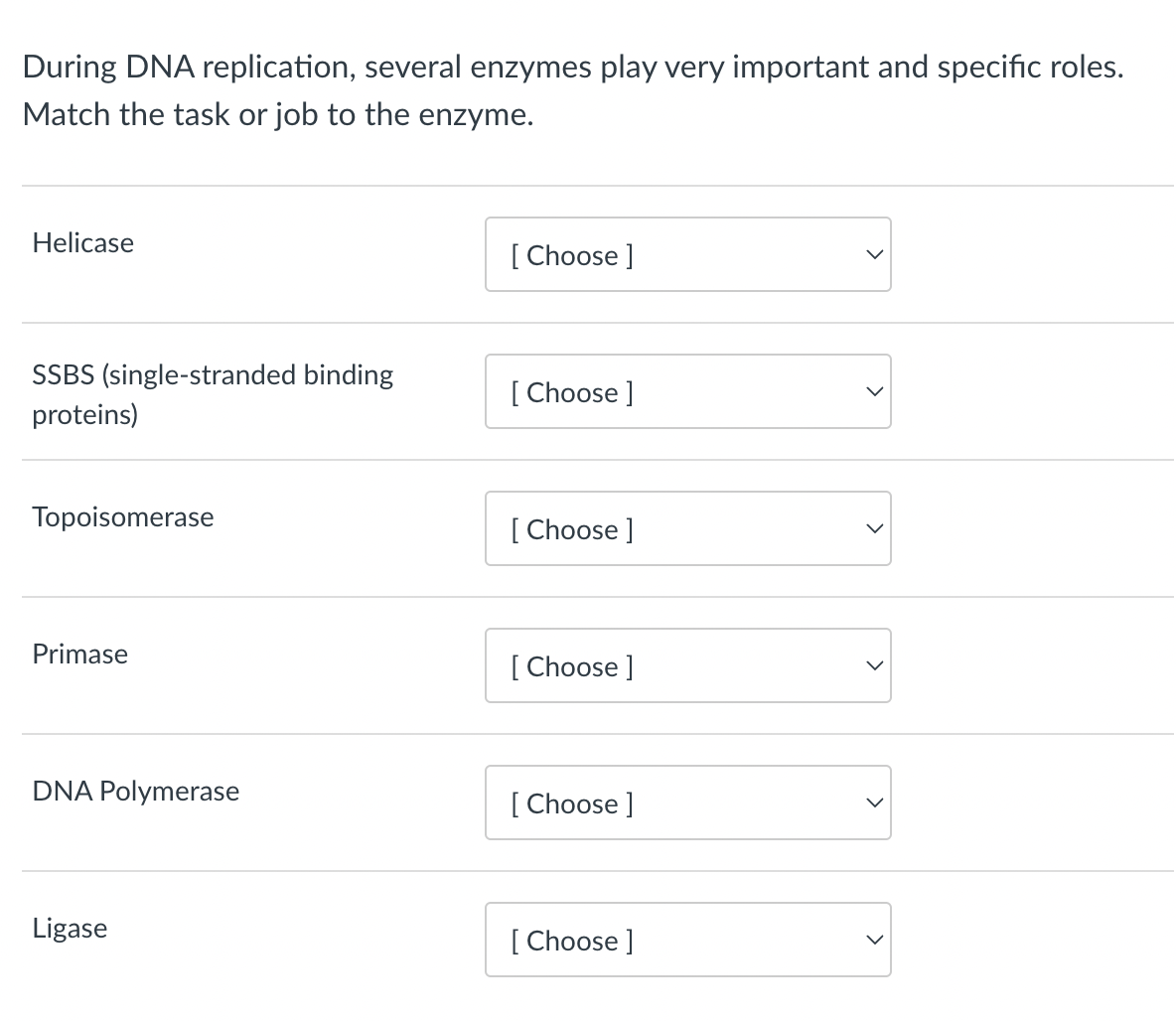The width and height of the screenshot is (1176, 1021).
Task: Click the chevron arrow in Ligase's select box
Action: pyautogui.click(x=872, y=941)
